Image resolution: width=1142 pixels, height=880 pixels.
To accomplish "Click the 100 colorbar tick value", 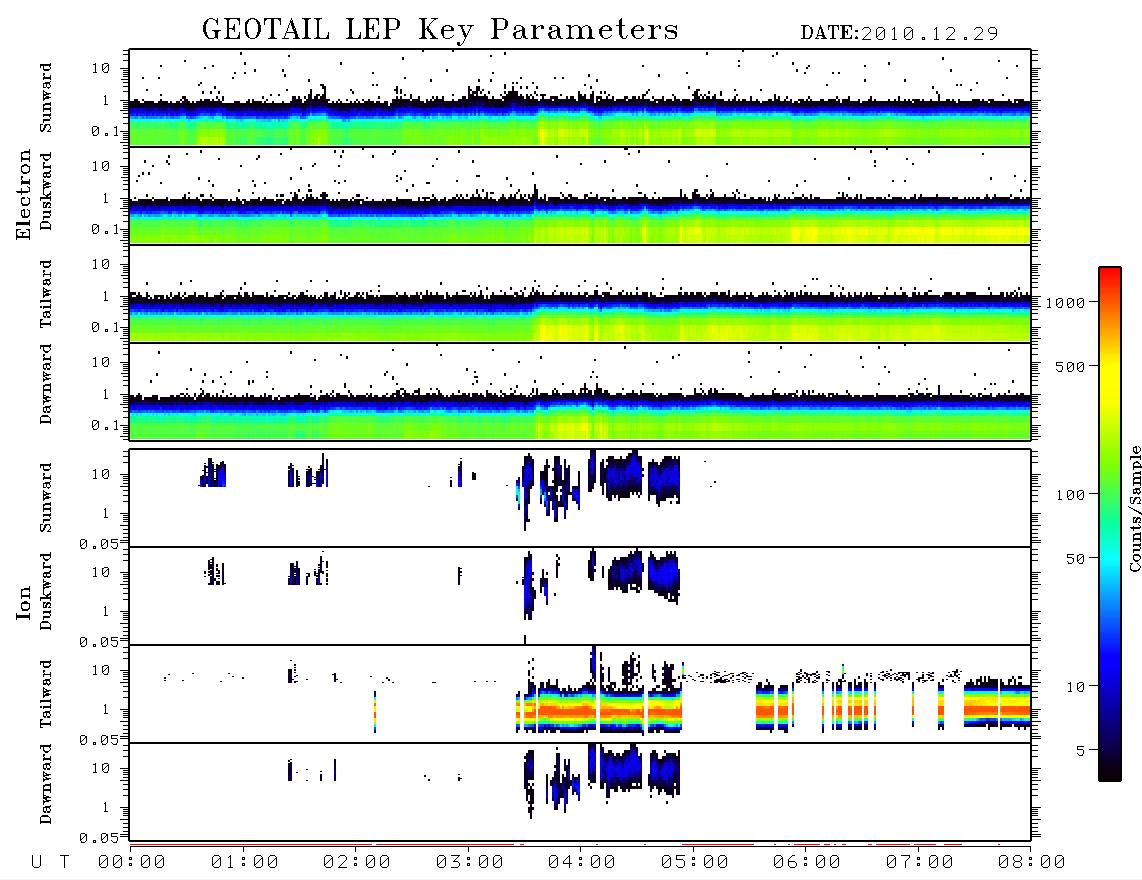I will (x=1070, y=495).
